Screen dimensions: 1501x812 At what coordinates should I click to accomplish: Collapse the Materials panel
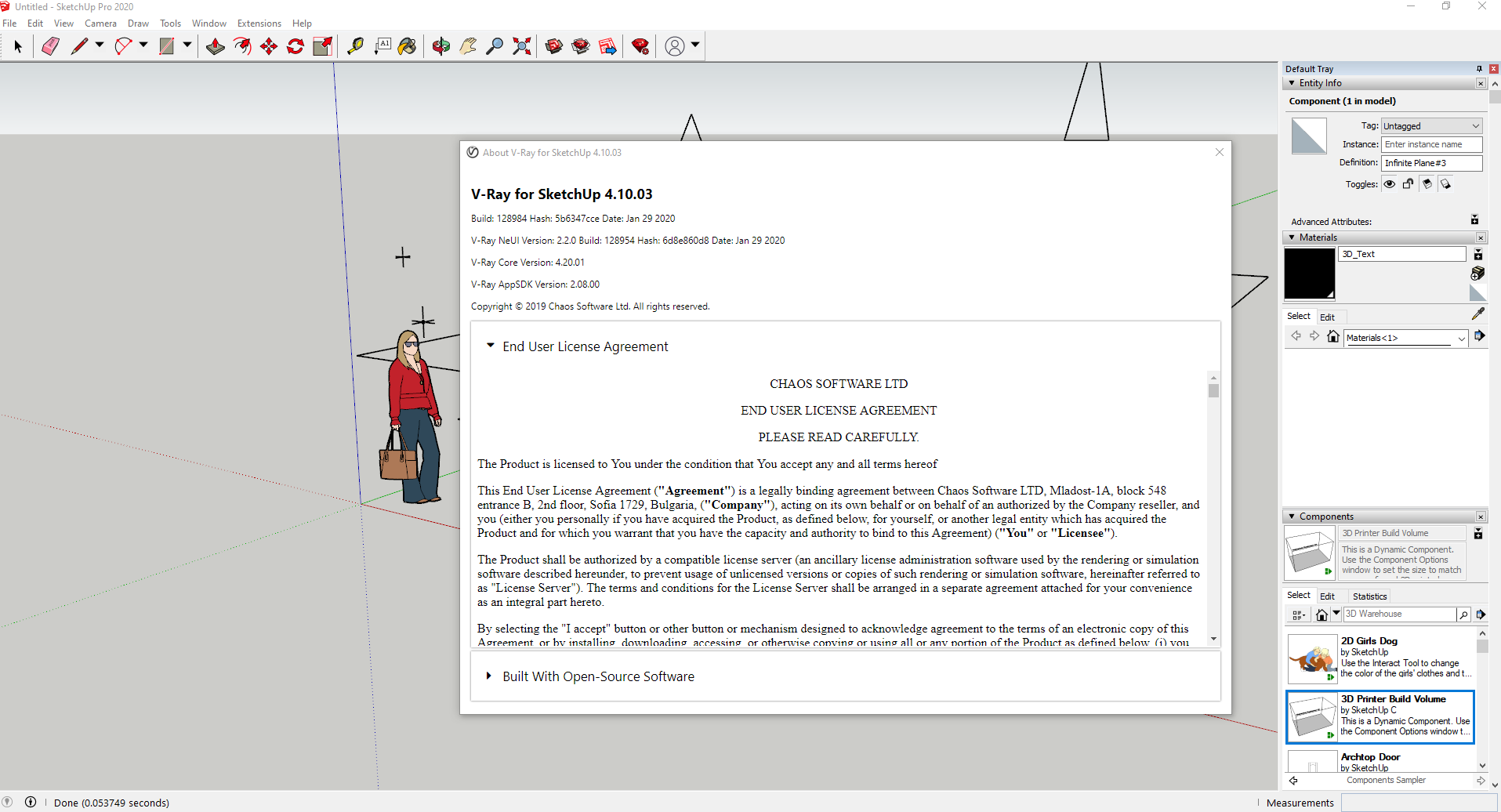coord(1292,237)
